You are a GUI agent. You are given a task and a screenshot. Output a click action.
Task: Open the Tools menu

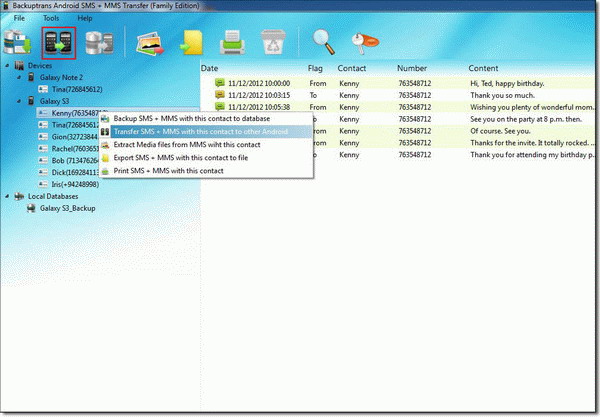tap(51, 18)
